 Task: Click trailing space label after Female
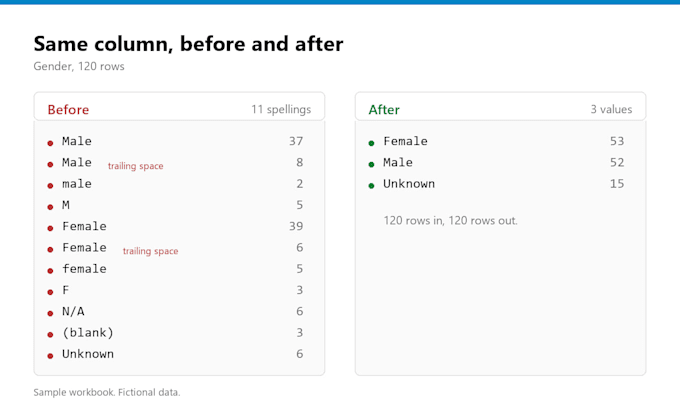150,251
